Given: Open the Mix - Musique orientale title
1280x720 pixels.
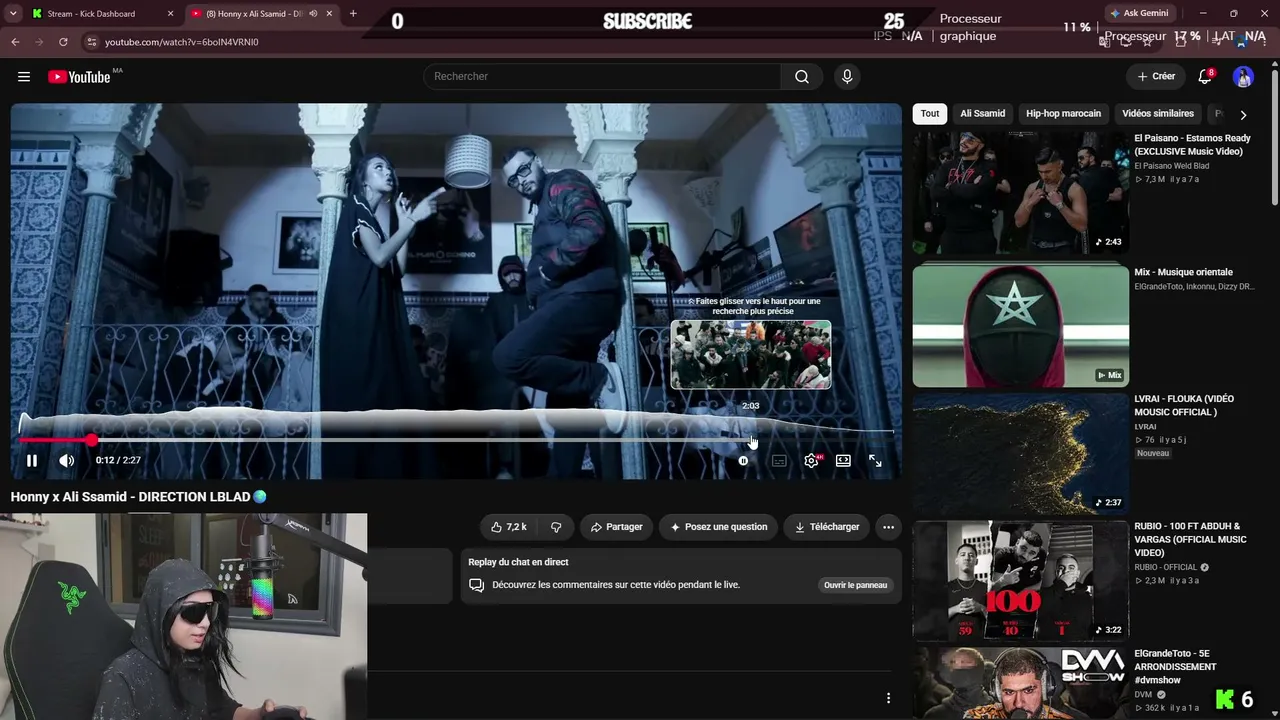Looking at the screenshot, I should tap(1183, 272).
